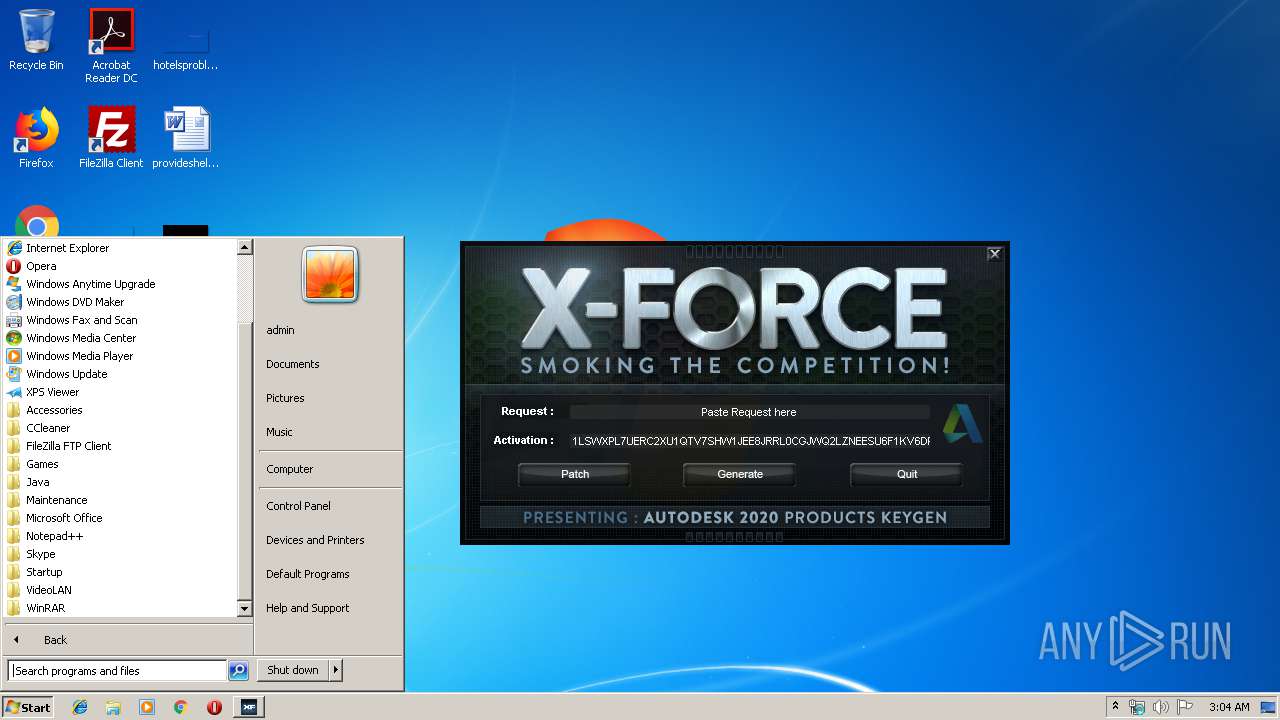This screenshot has height=720, width=1280.
Task: Expand the Skype folder
Action: pyautogui.click(x=40, y=554)
